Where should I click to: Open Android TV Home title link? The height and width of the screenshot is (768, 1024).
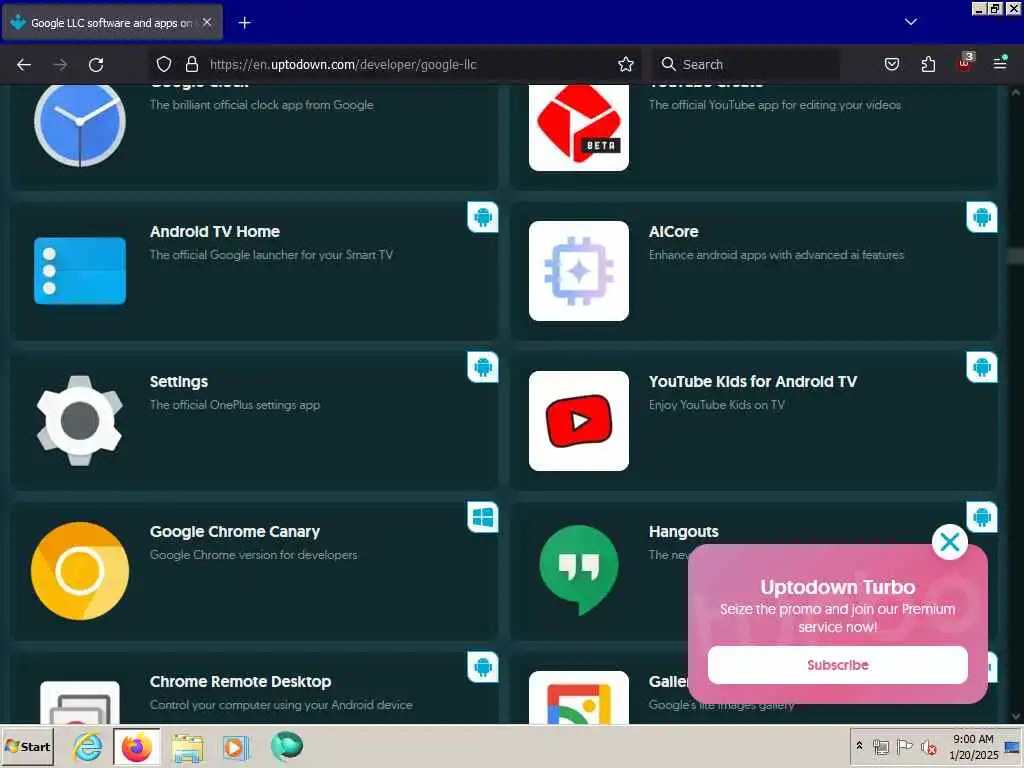point(215,232)
